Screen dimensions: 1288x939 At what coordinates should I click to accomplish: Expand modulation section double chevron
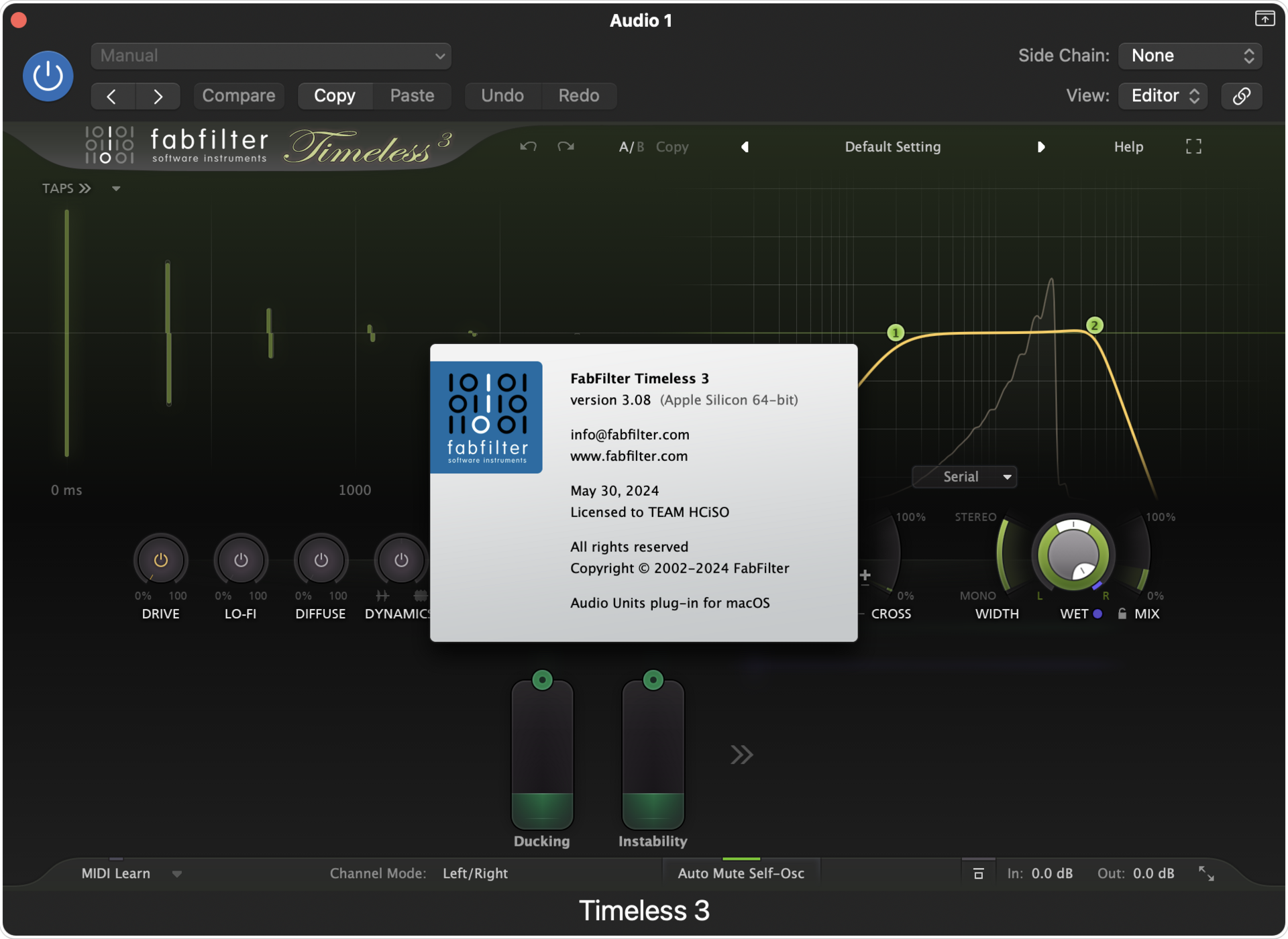pos(741,755)
